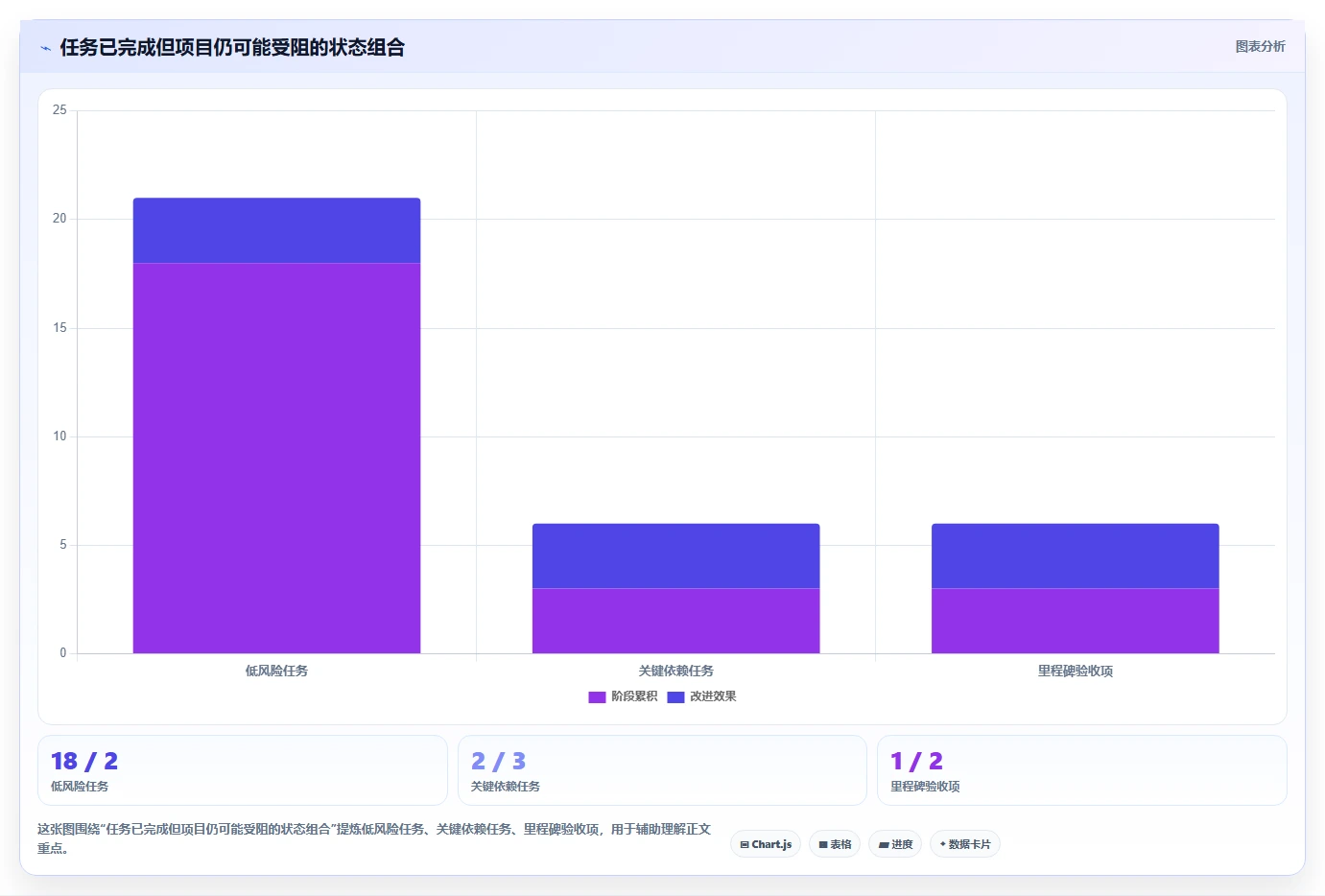
Task: Click the y-axis value 20
Action: [59, 219]
